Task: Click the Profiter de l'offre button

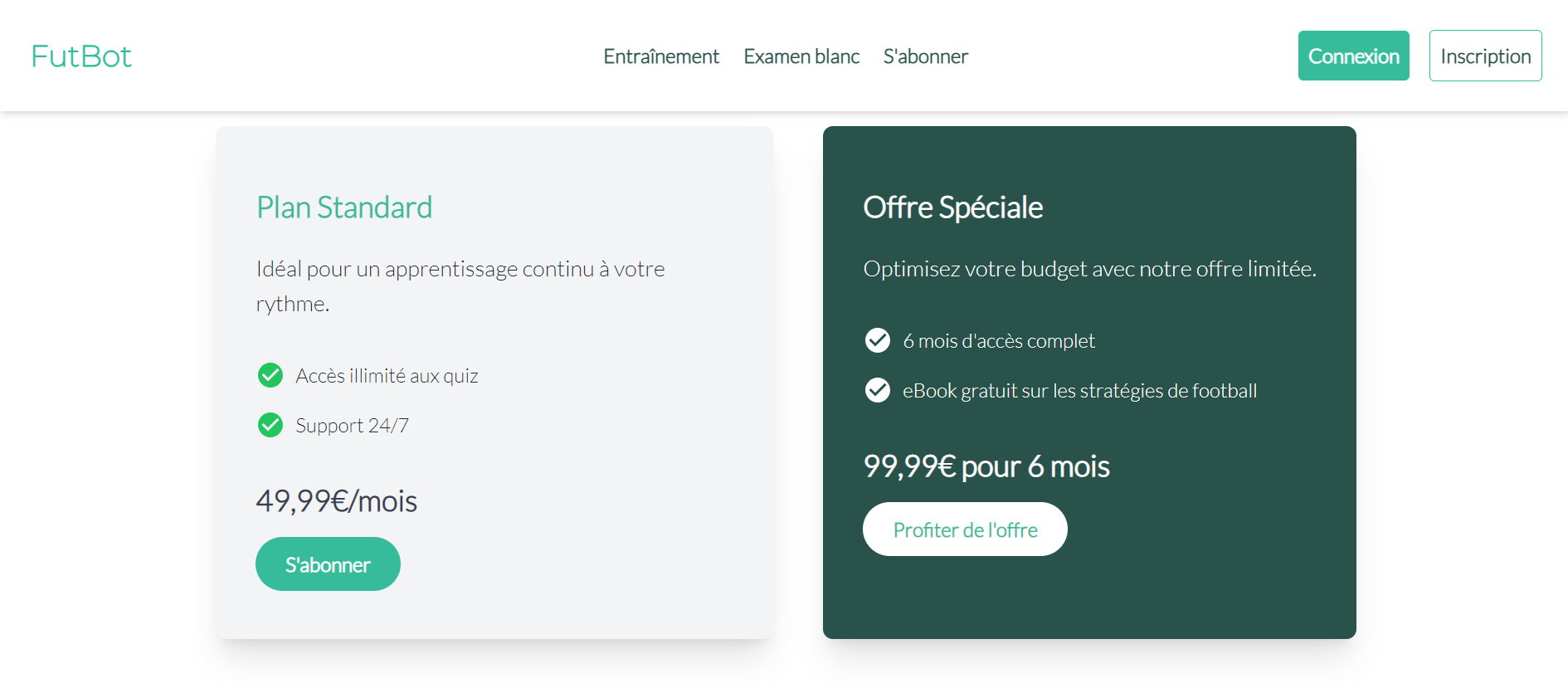Action: pos(965,529)
